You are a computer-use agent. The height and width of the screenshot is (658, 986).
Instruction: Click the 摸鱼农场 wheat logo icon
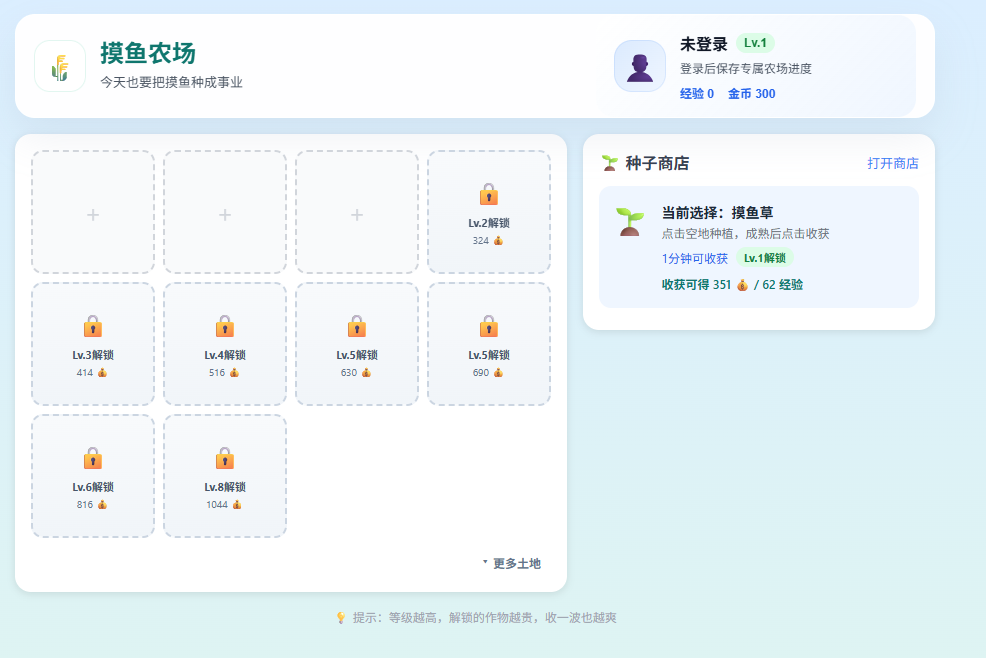point(60,66)
